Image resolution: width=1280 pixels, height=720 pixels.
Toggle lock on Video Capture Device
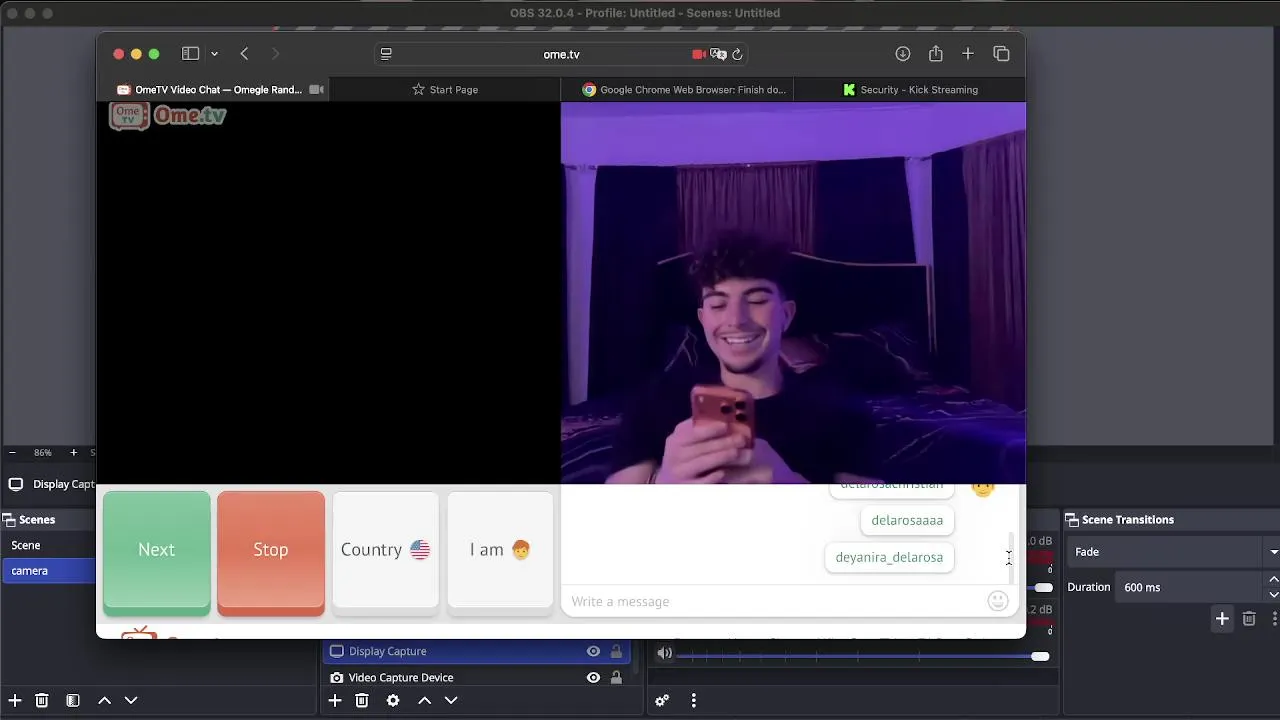pos(616,677)
